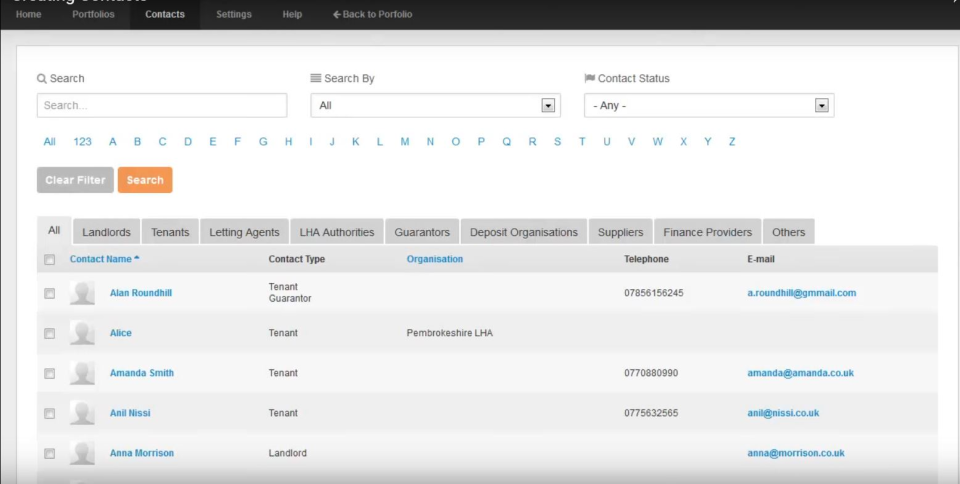Open Contacts menu item
This screenshot has height=484, width=960.
165,14
